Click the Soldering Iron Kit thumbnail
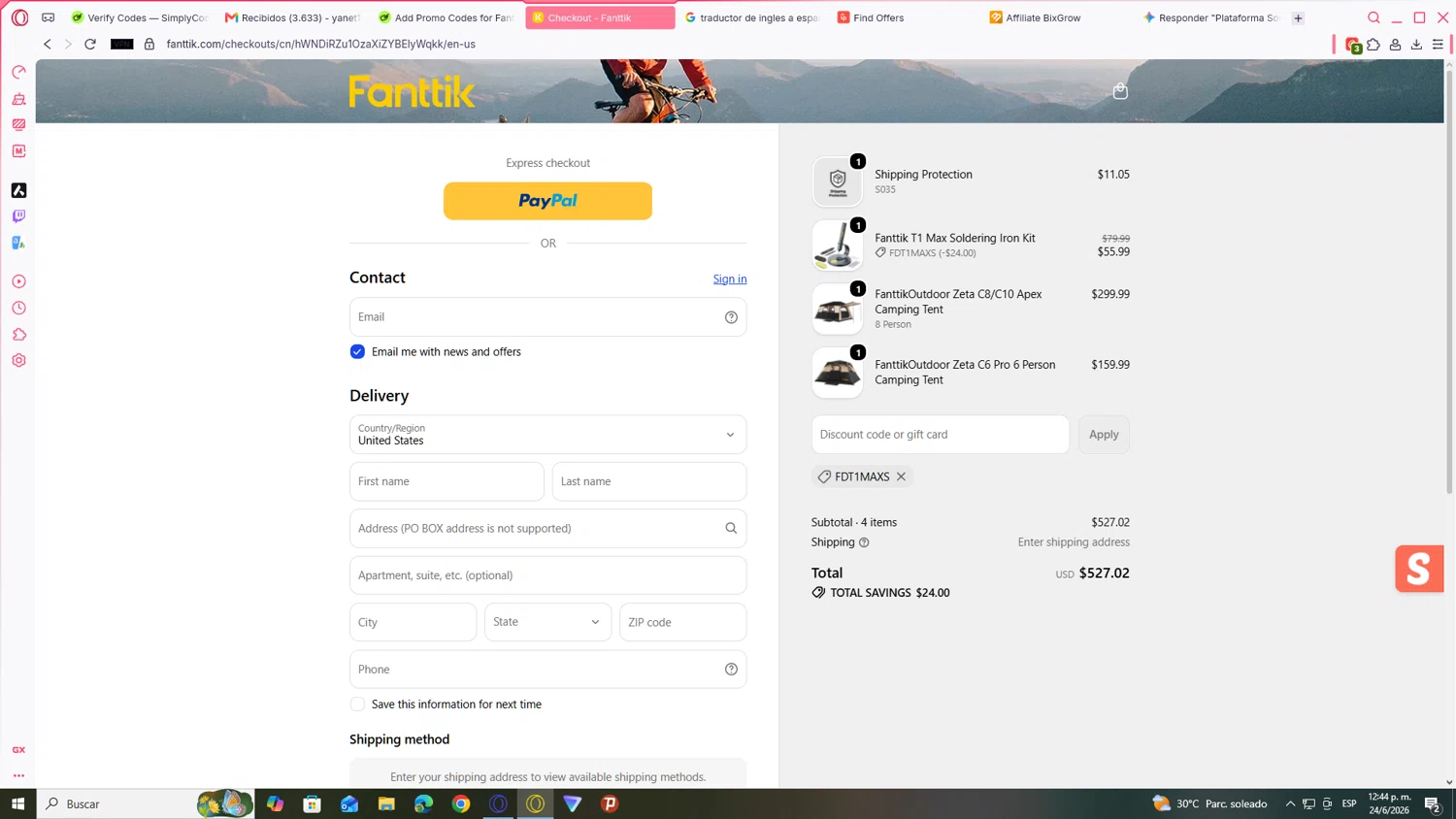 [x=837, y=245]
